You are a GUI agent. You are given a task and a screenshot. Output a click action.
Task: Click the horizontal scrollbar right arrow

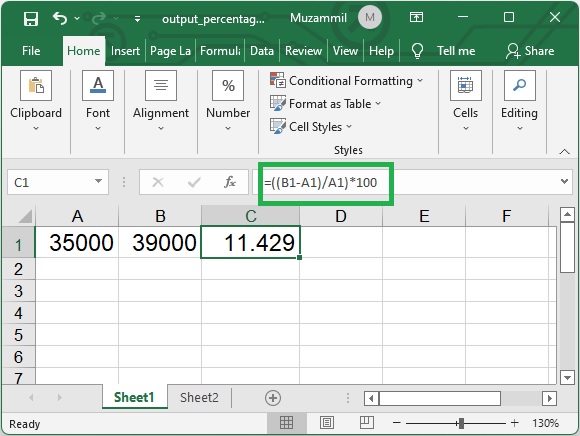coord(549,398)
